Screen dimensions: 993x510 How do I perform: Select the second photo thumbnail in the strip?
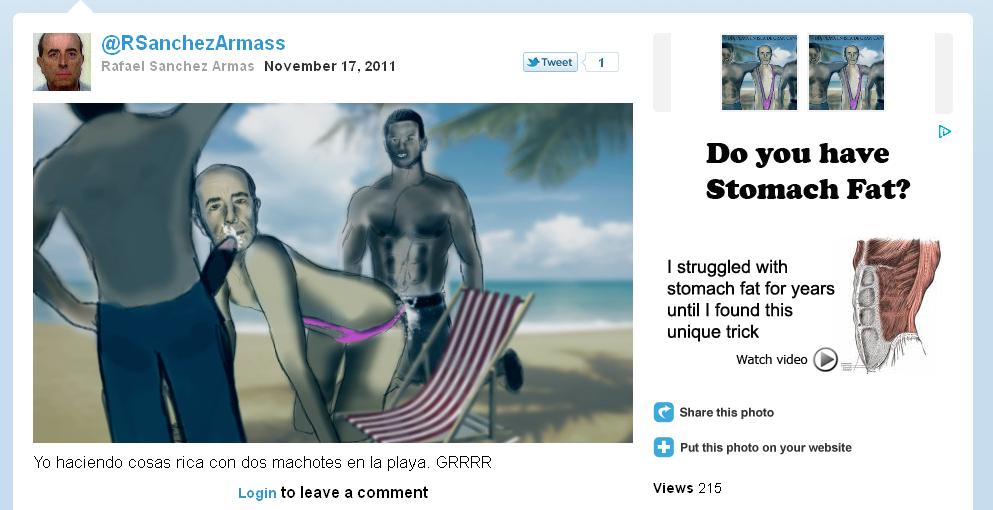click(x=846, y=72)
